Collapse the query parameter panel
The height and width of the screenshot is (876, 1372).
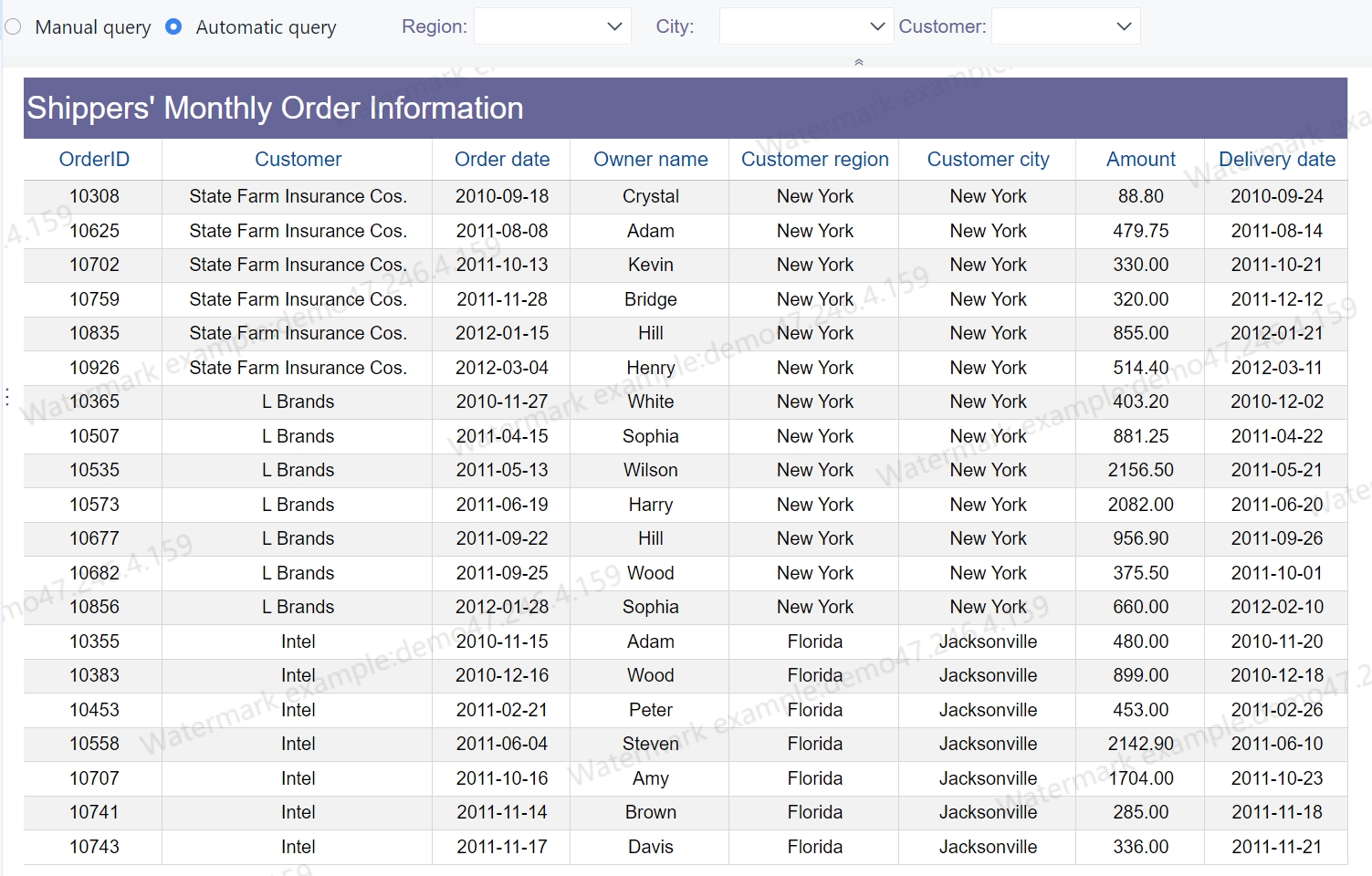(858, 62)
